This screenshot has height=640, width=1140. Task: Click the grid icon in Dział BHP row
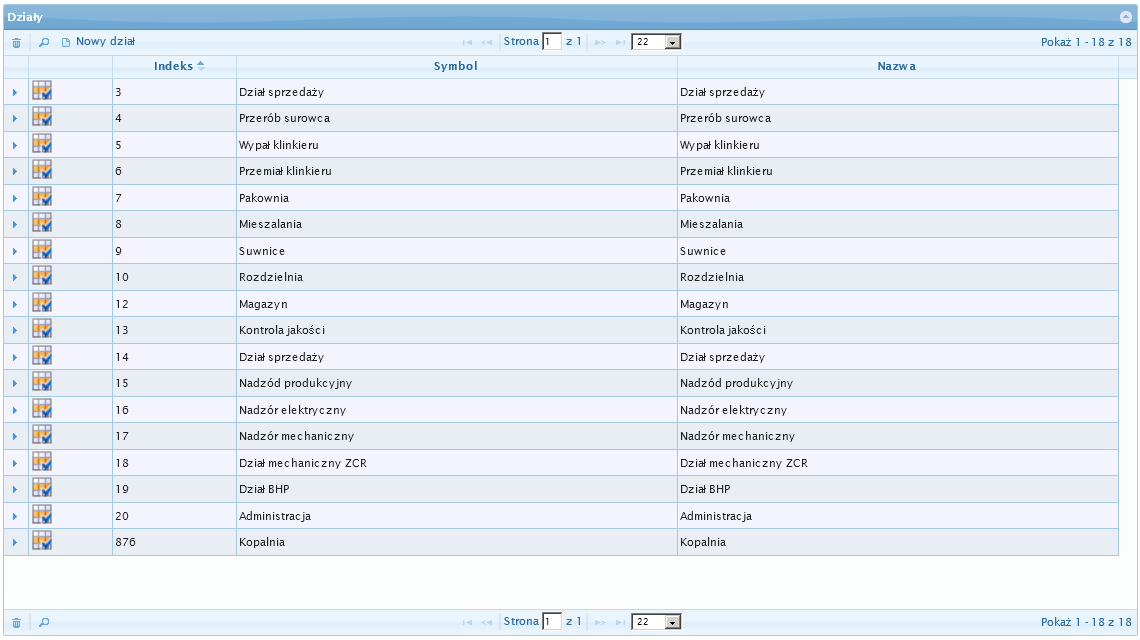(42, 489)
